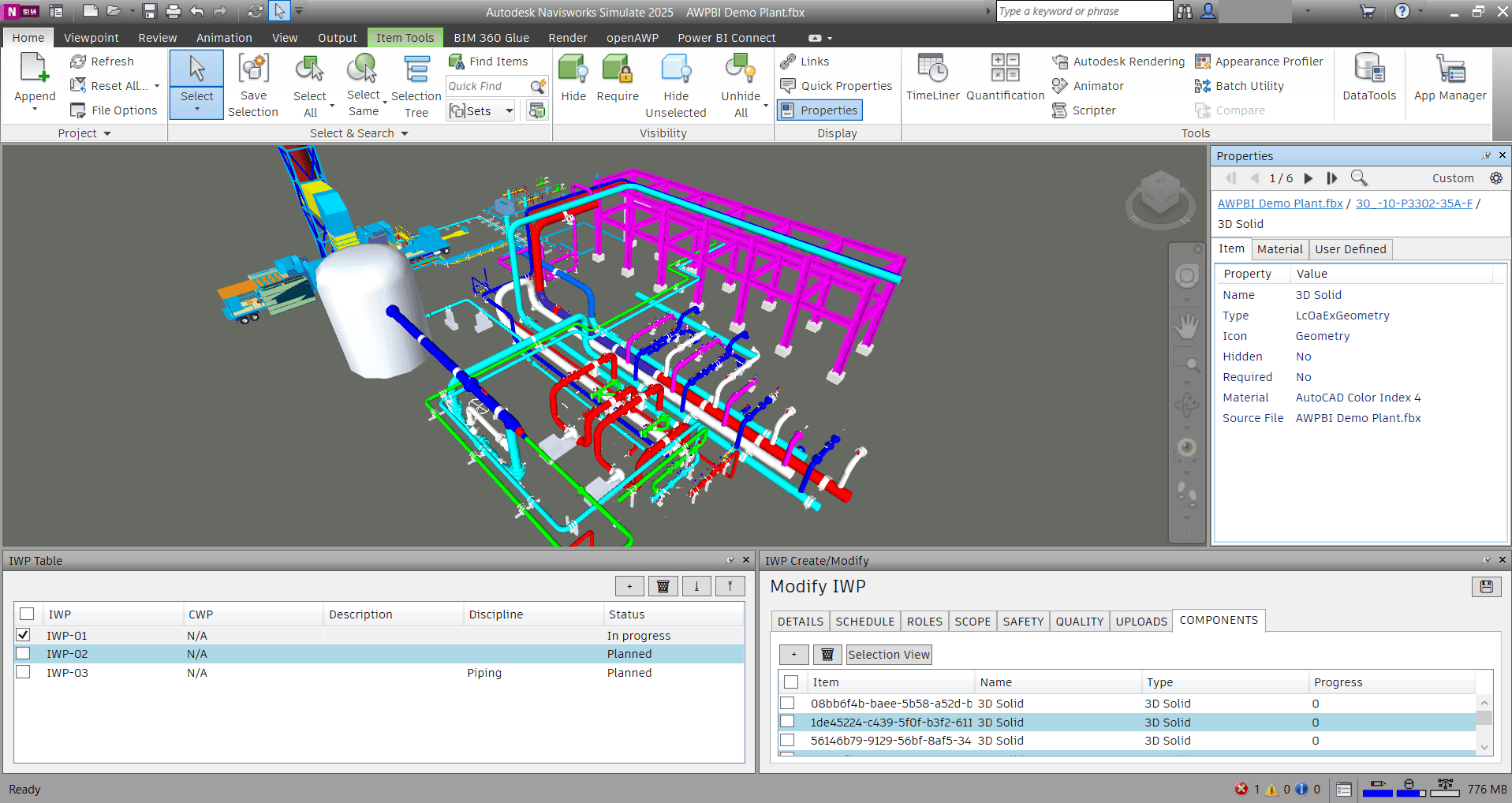The image size is (1512, 803).
Task: Open the Selection Tree window
Action: (x=416, y=86)
